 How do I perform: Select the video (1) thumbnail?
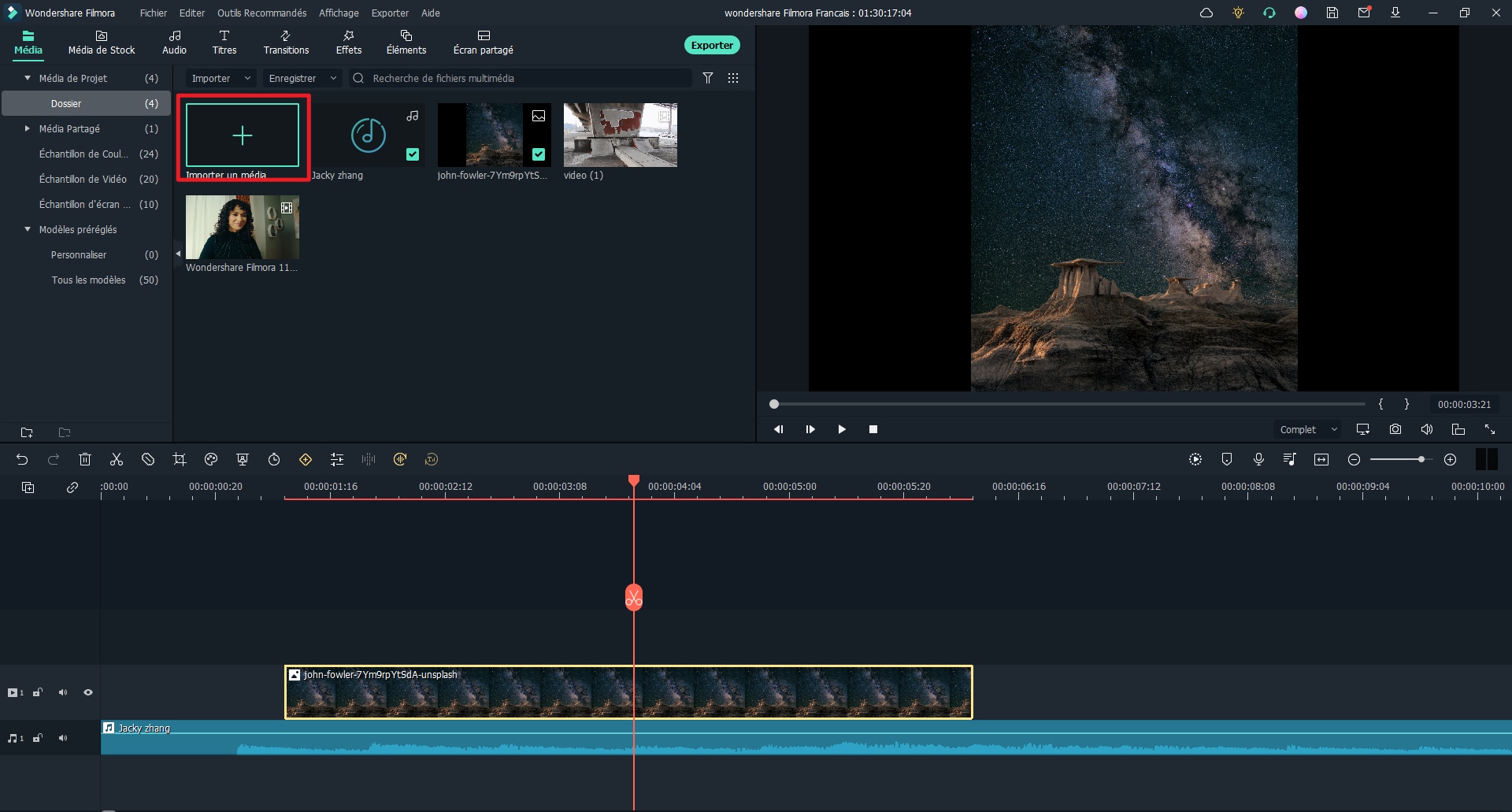point(621,135)
